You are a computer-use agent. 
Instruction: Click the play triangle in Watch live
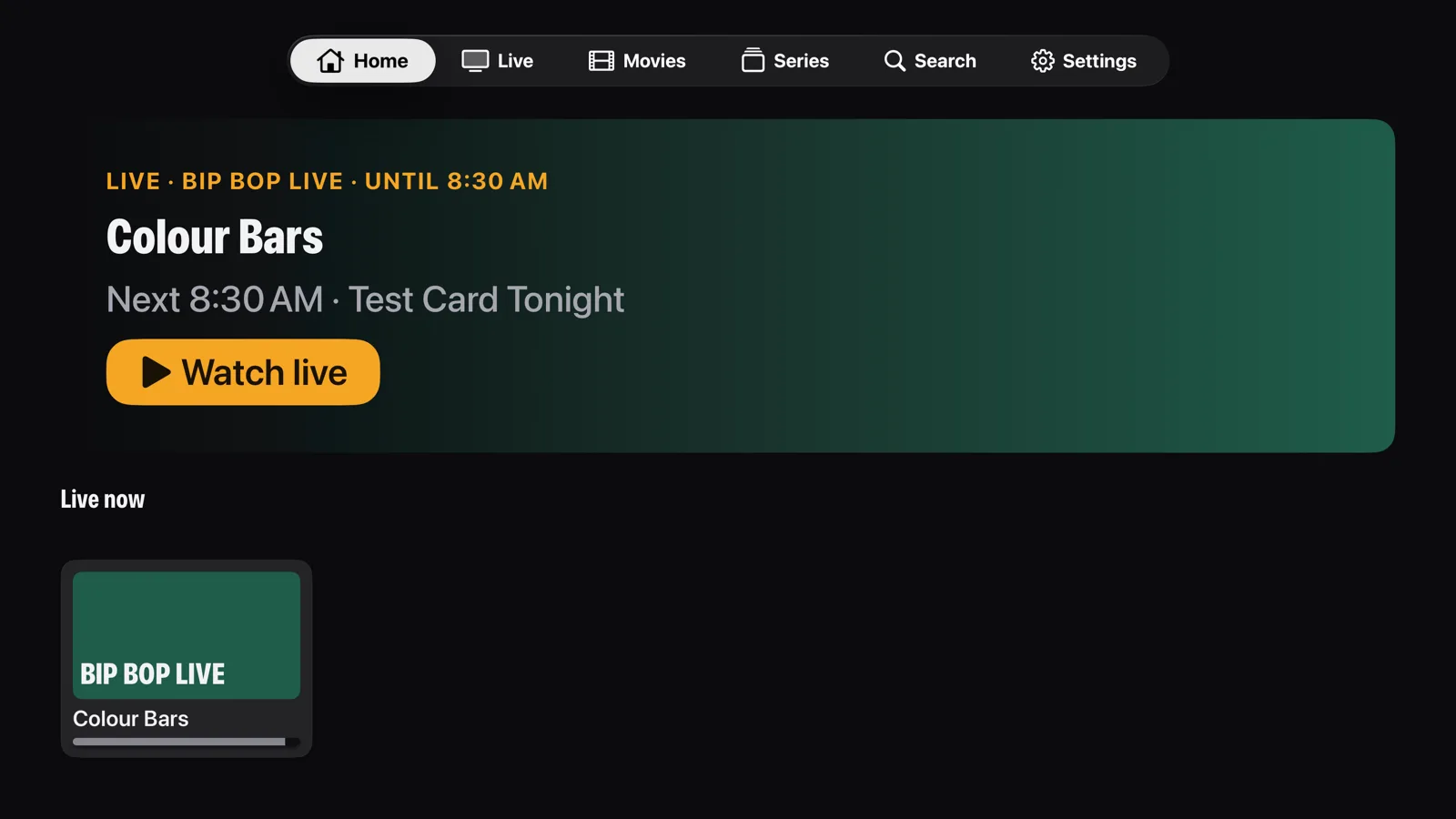(156, 372)
